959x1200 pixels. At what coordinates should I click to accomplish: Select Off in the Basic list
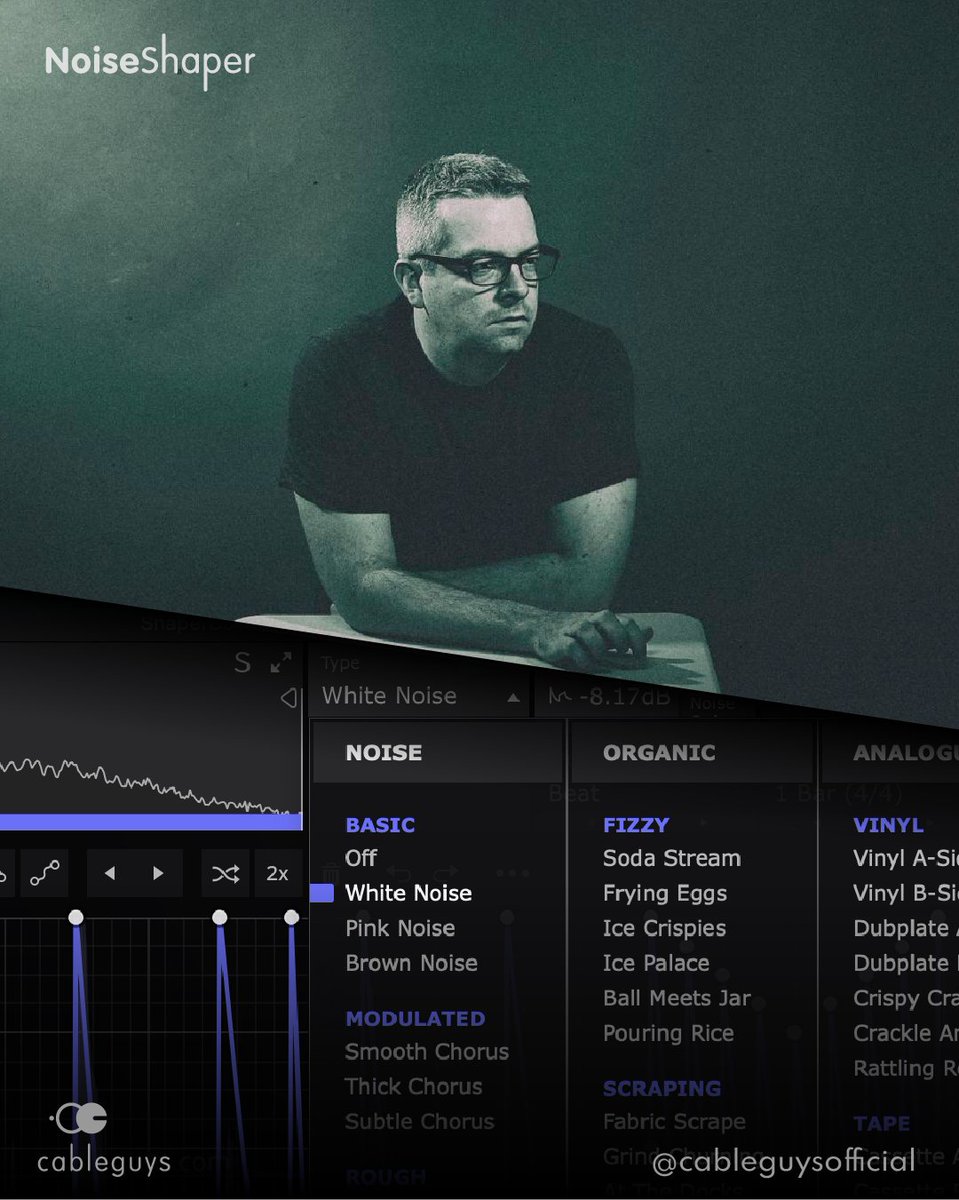click(x=361, y=858)
